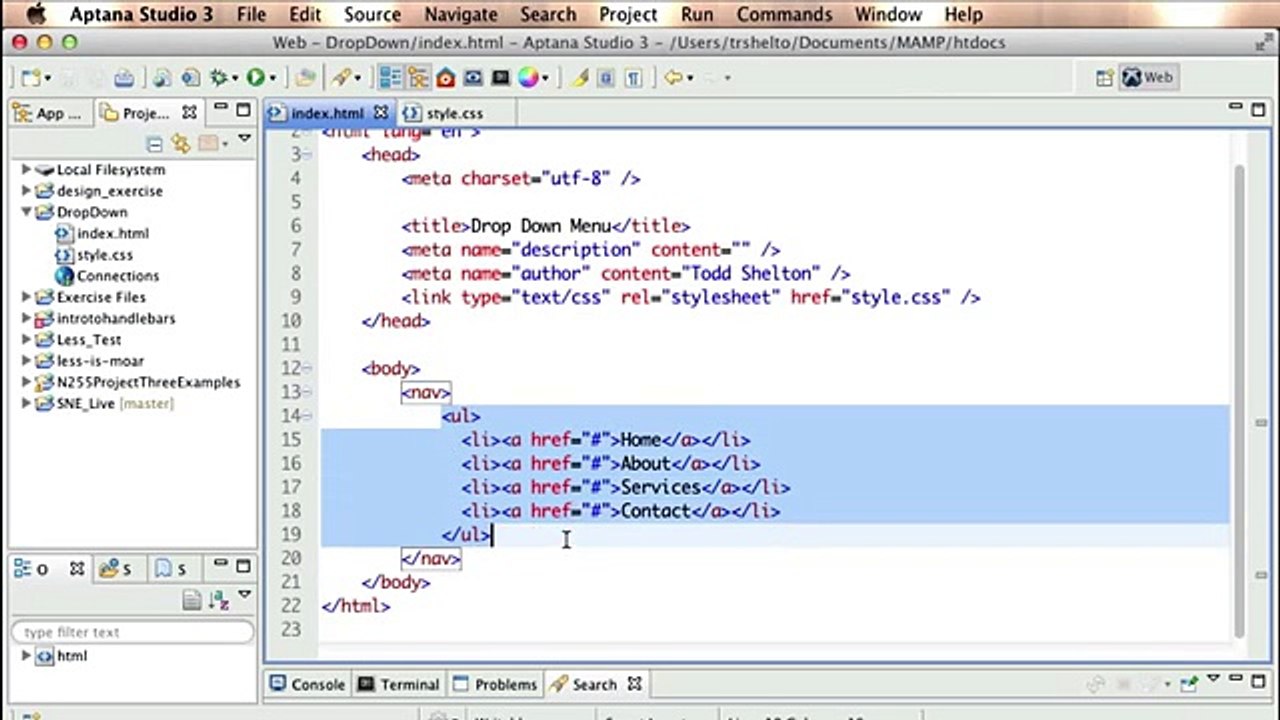
Task: Collapse the DropDown project folder
Action: pyautogui.click(x=26, y=212)
